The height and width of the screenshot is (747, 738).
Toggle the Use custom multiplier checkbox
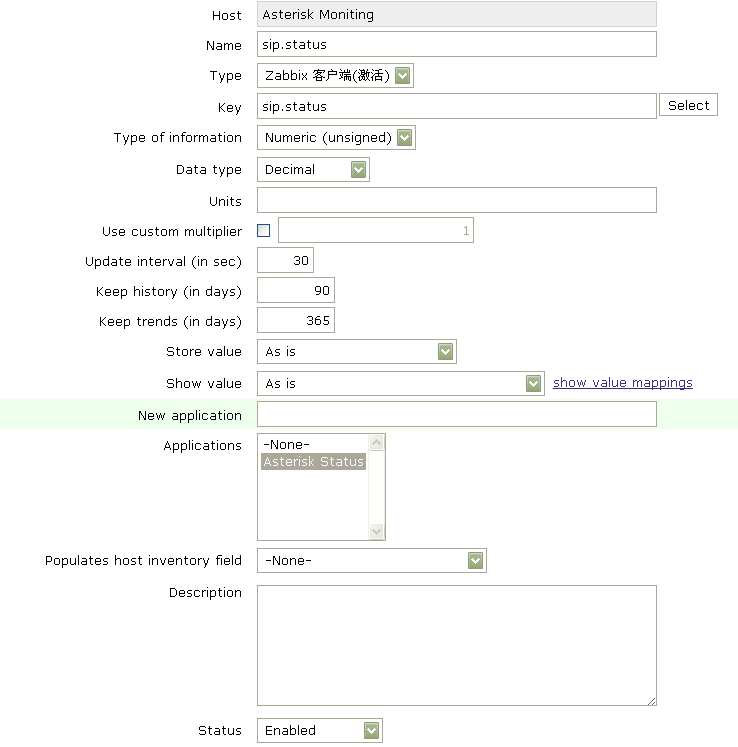click(x=264, y=231)
